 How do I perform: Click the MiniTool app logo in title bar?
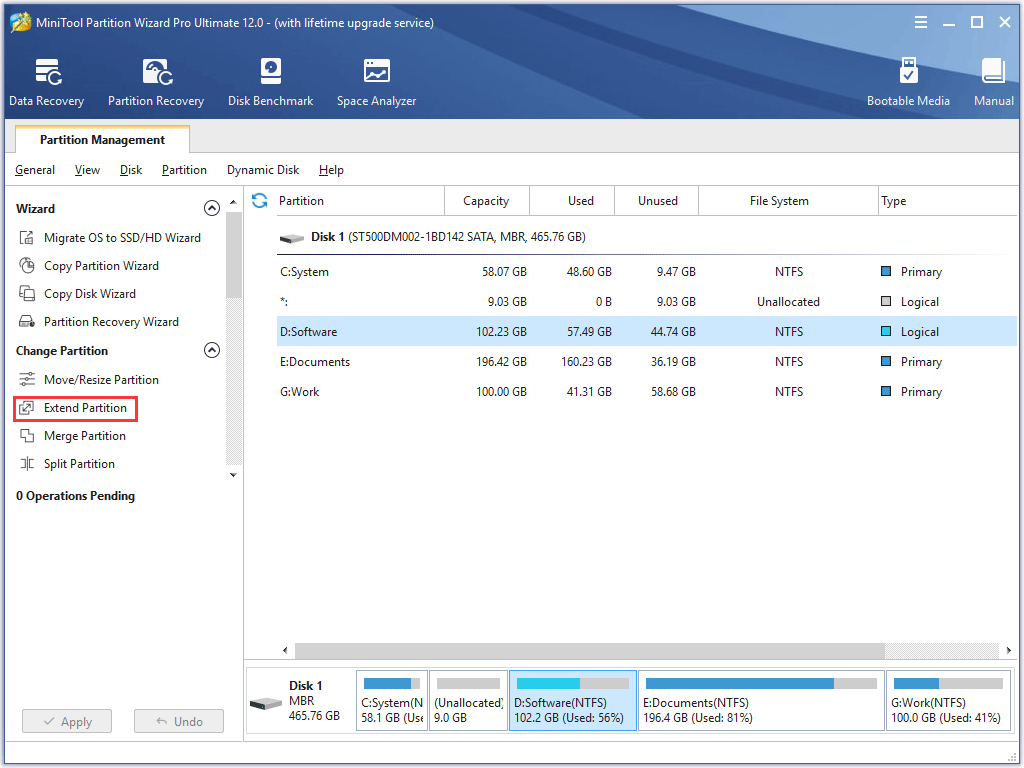click(21, 22)
